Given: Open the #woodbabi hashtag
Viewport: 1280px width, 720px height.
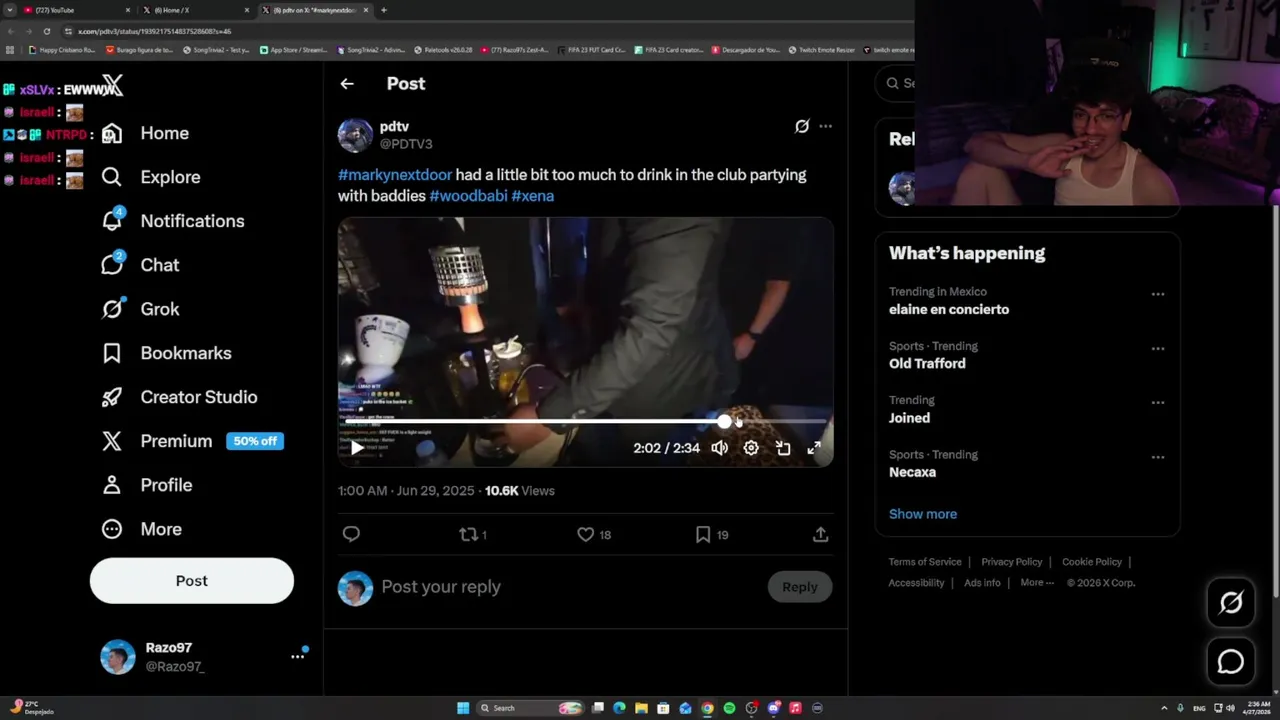Looking at the screenshot, I should pyautogui.click(x=468, y=196).
